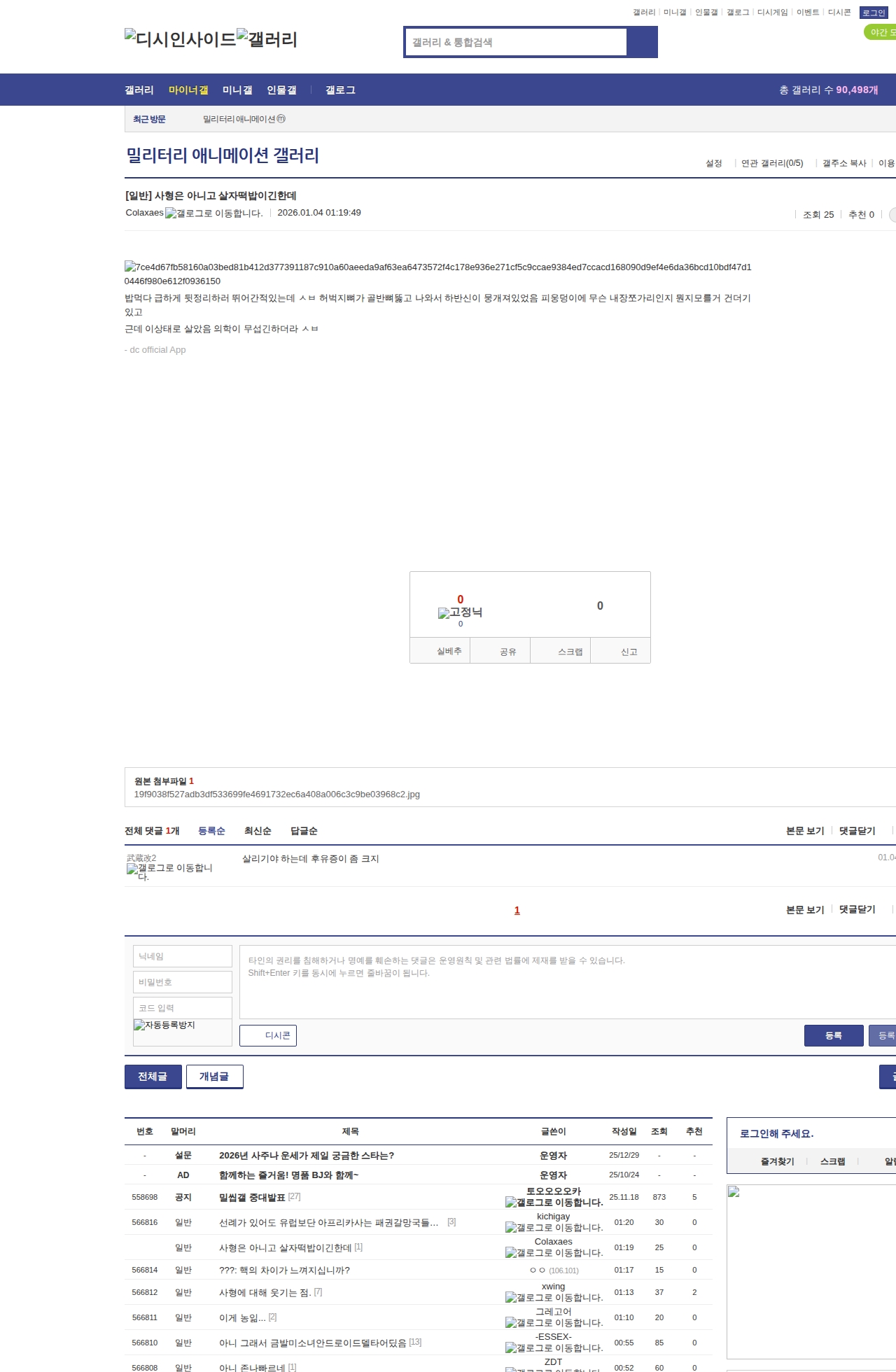Sort comments by 최신순
The width and height of the screenshot is (896, 1372).
click(258, 831)
